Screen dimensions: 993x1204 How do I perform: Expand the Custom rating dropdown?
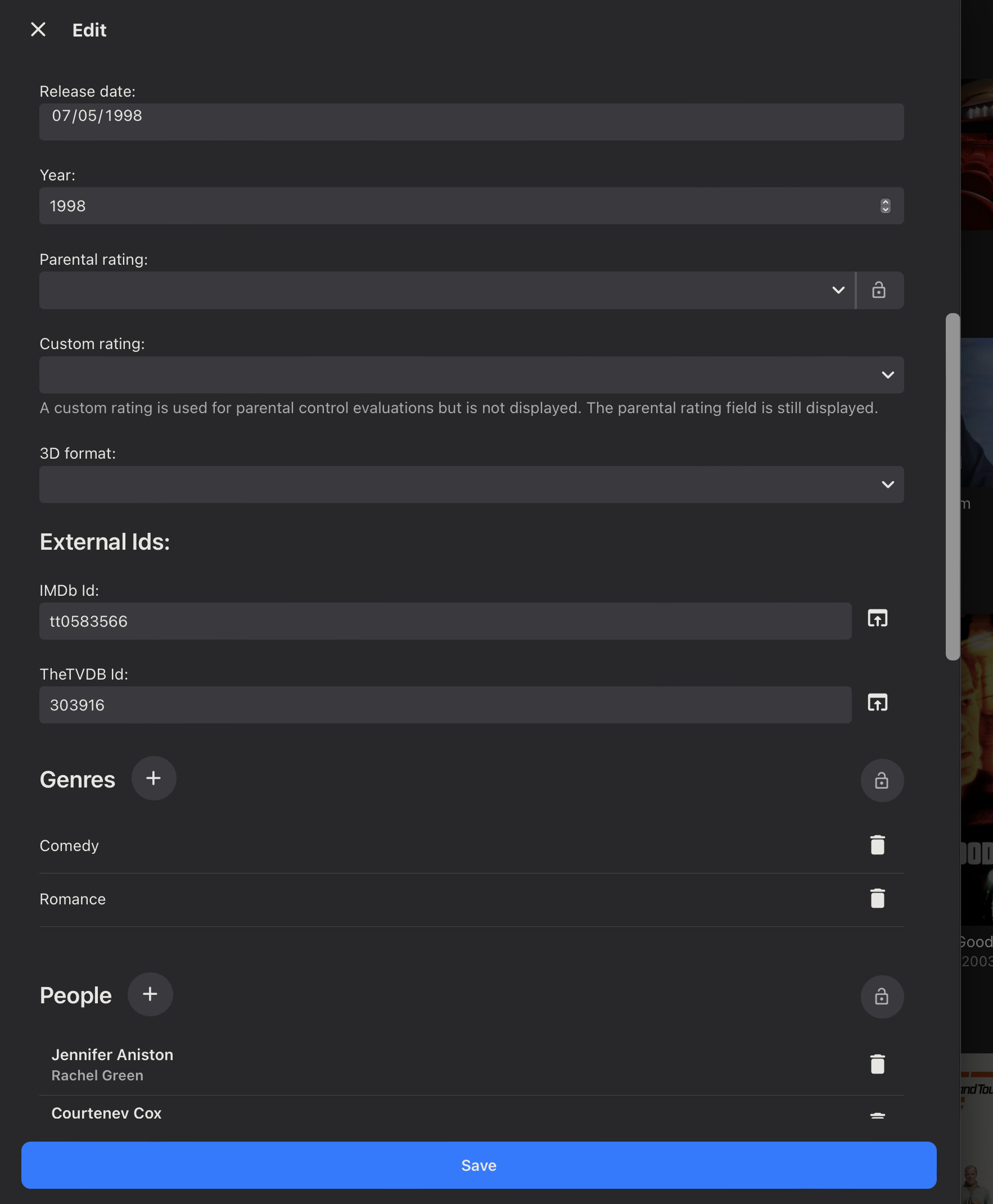tap(471, 375)
